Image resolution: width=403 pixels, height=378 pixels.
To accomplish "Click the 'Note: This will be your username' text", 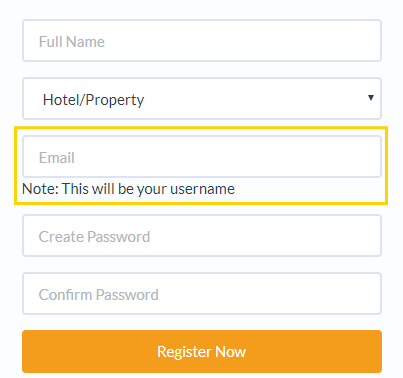I will tap(128, 189).
